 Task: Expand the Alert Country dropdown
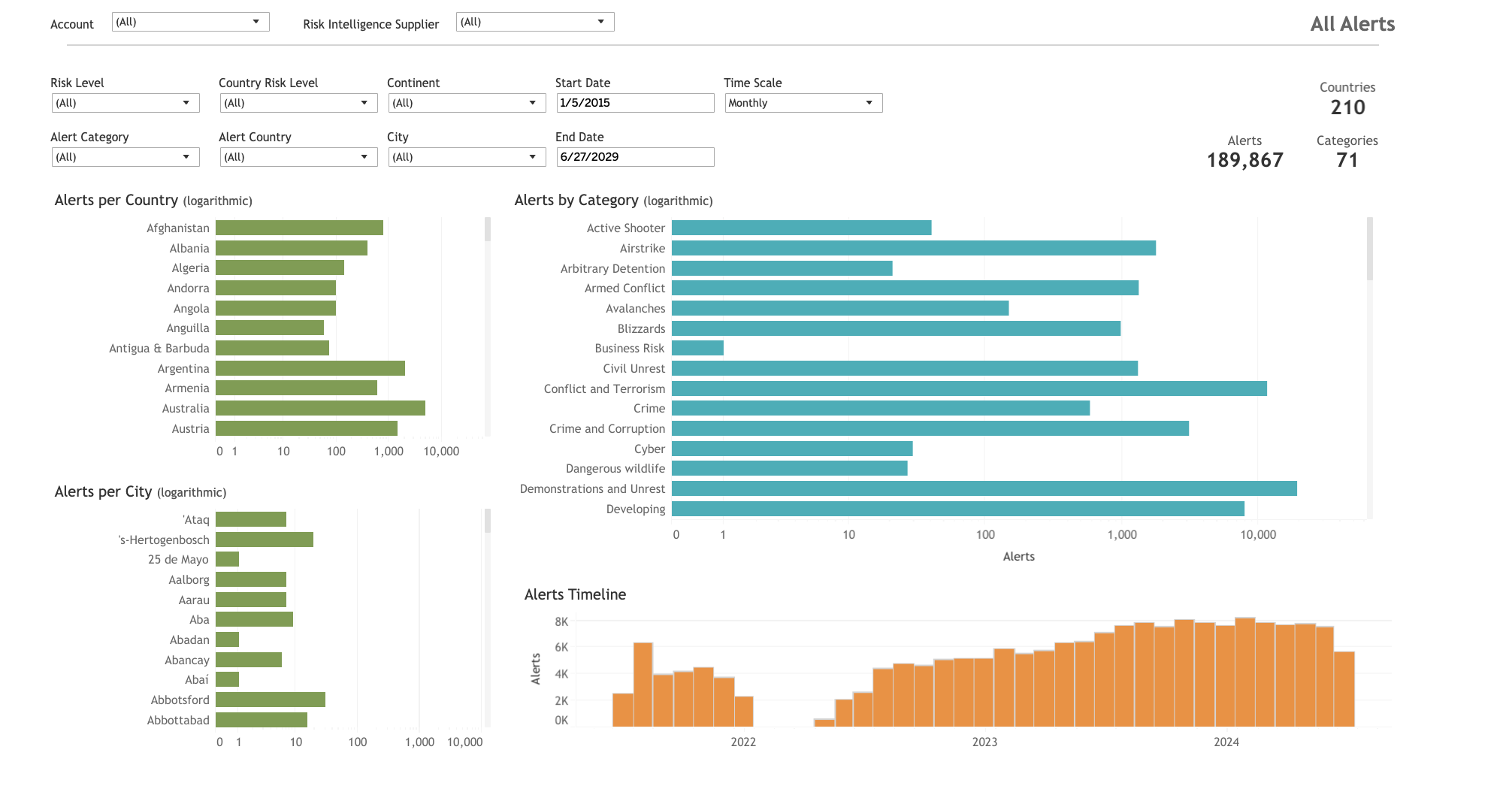pos(298,157)
